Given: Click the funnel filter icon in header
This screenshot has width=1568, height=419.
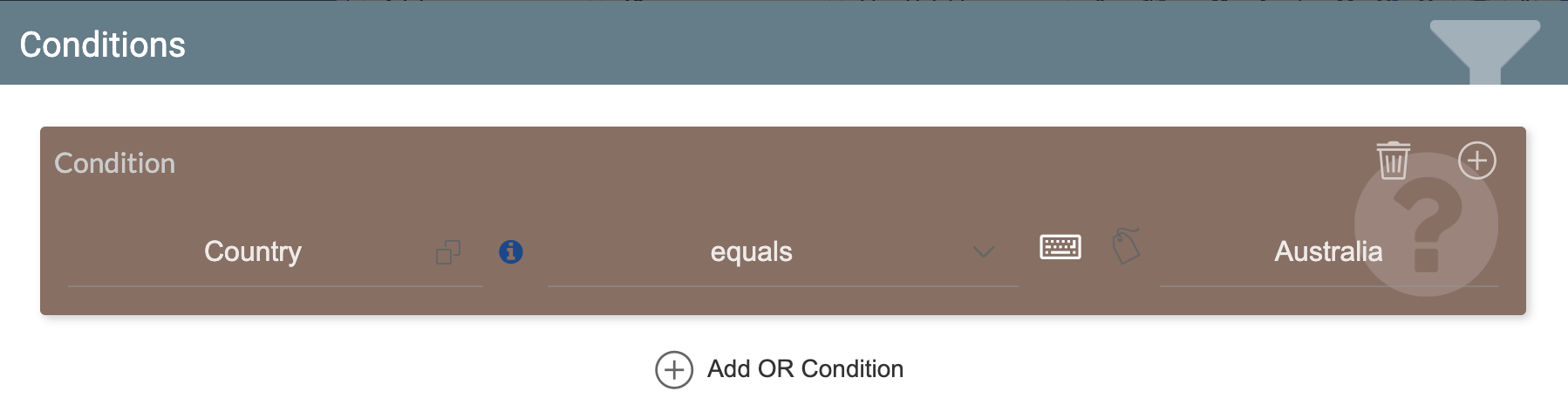Looking at the screenshot, I should (x=1484, y=49).
